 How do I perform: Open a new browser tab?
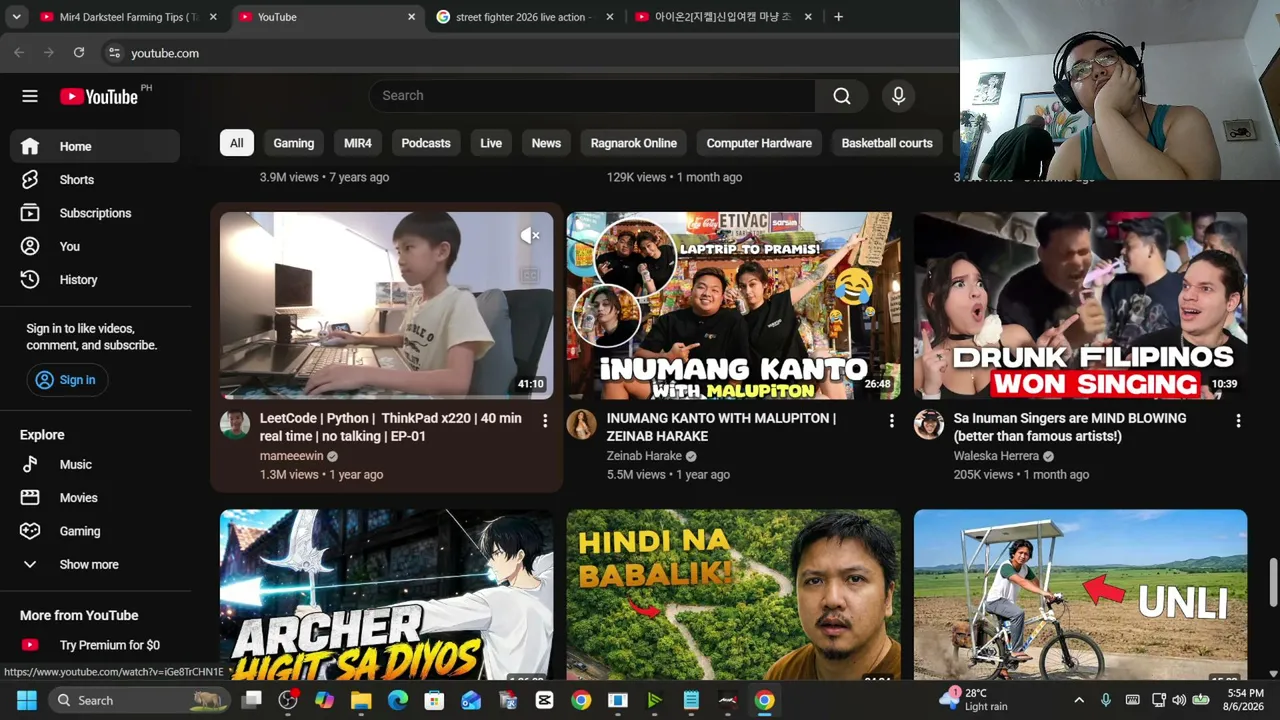[838, 17]
